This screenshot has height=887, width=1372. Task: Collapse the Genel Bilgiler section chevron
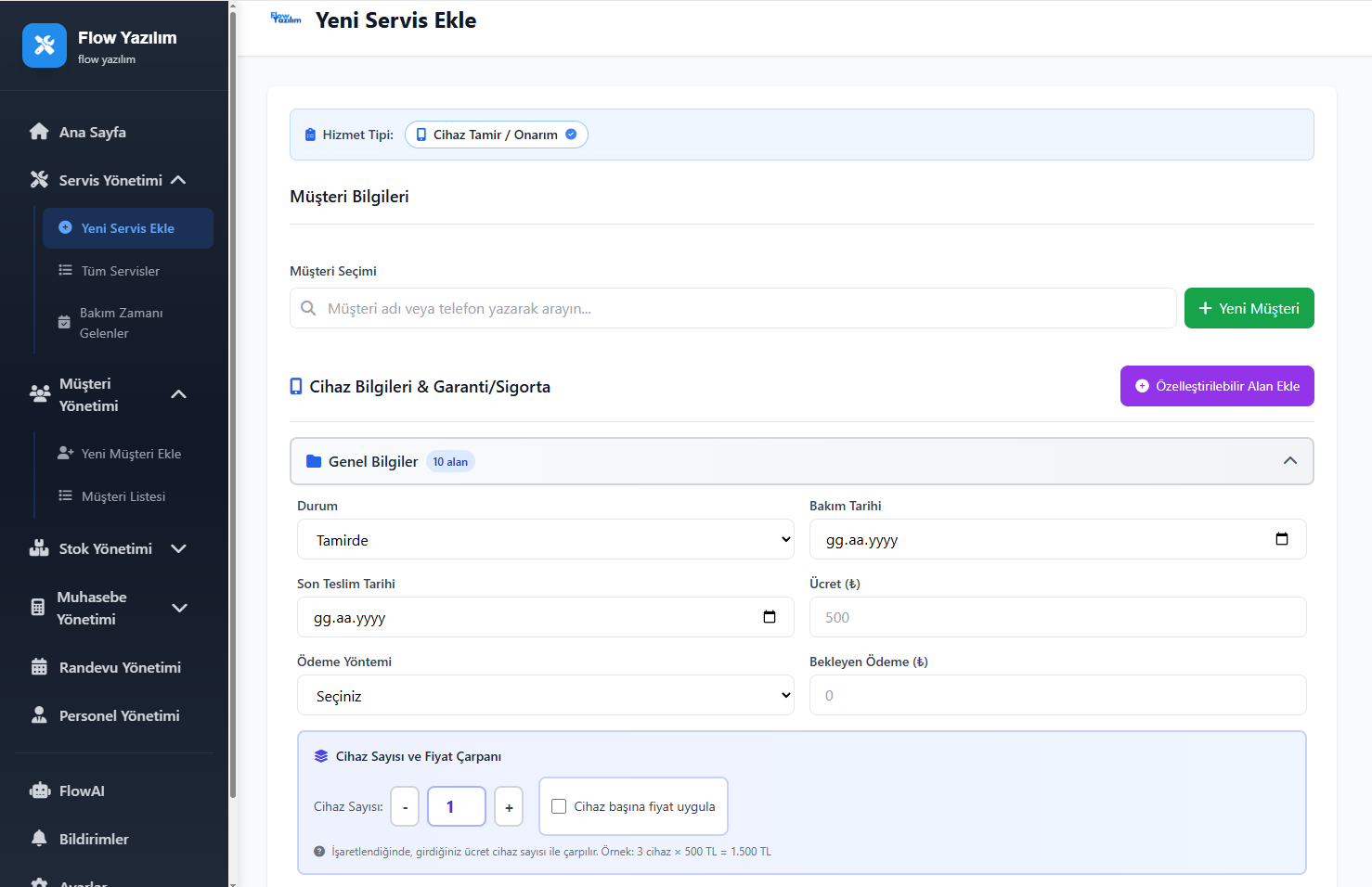(1290, 461)
